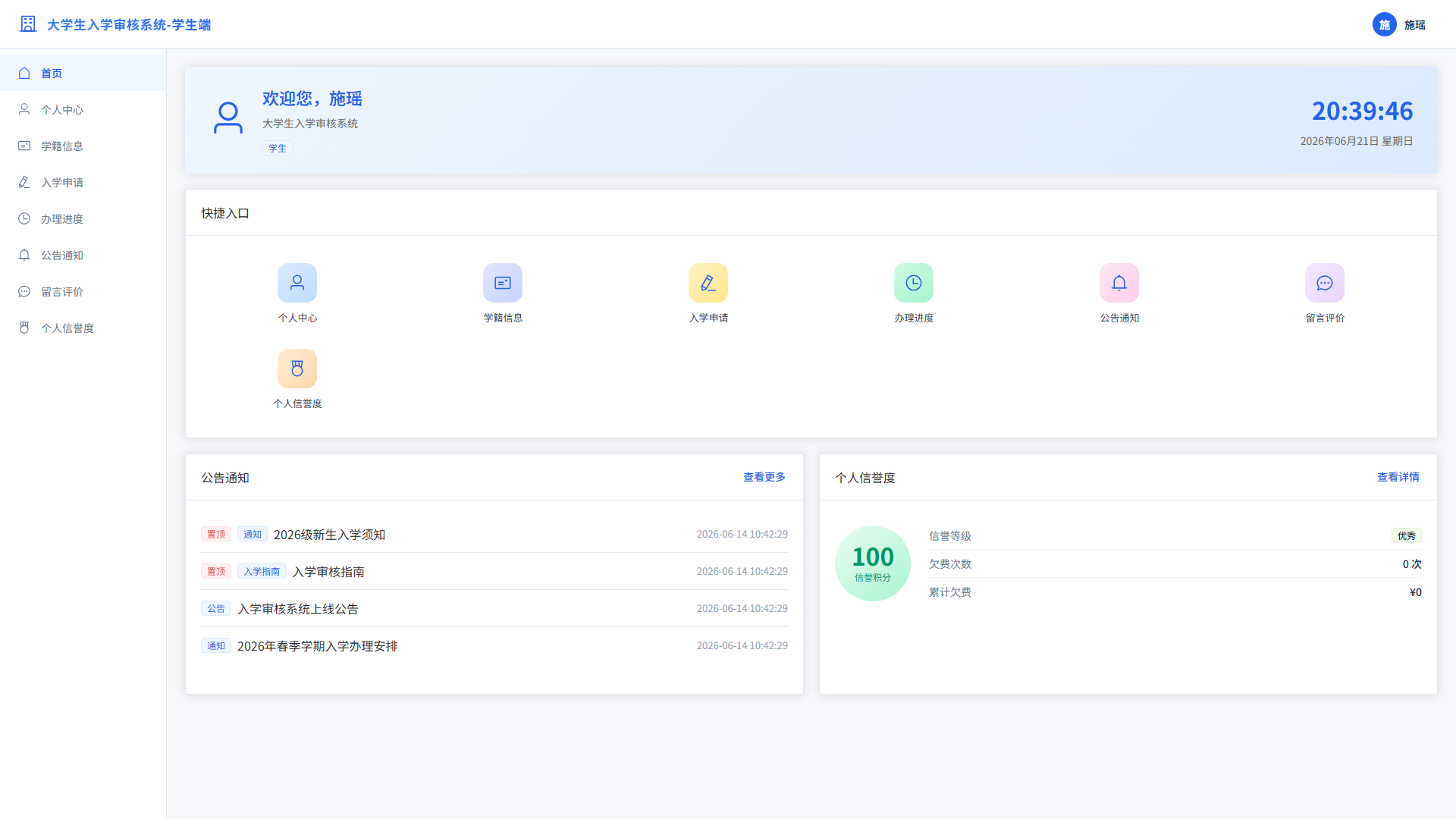Click 查看详情 link in 个人信誉度
Screen dimensions: 1456x819
tap(1398, 477)
